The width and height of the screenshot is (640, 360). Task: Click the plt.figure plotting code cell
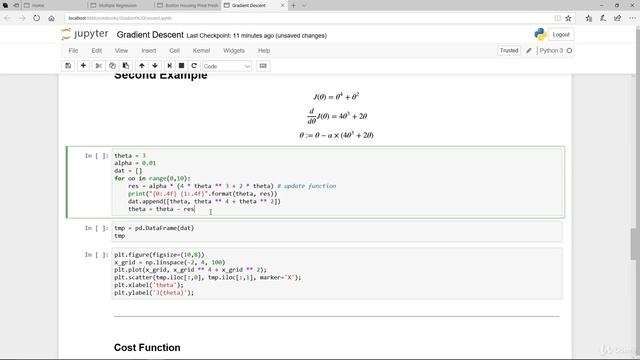pos(337,273)
